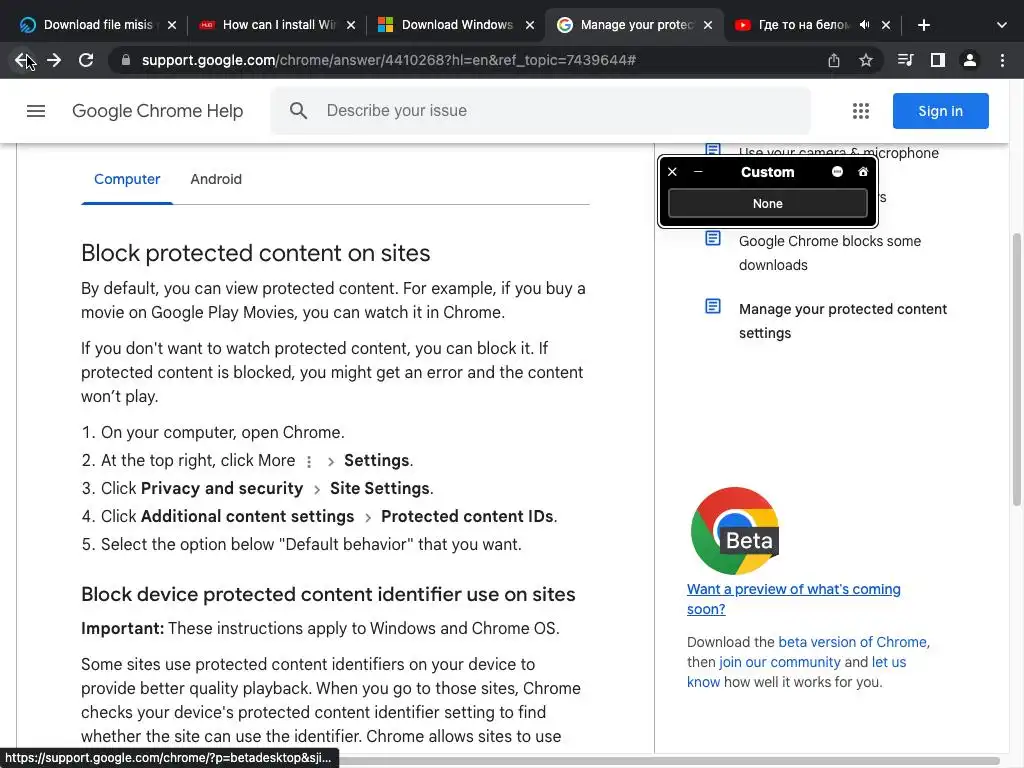The width and height of the screenshot is (1024, 768).
Task: Close the How can I install tab
Action: click(x=351, y=25)
